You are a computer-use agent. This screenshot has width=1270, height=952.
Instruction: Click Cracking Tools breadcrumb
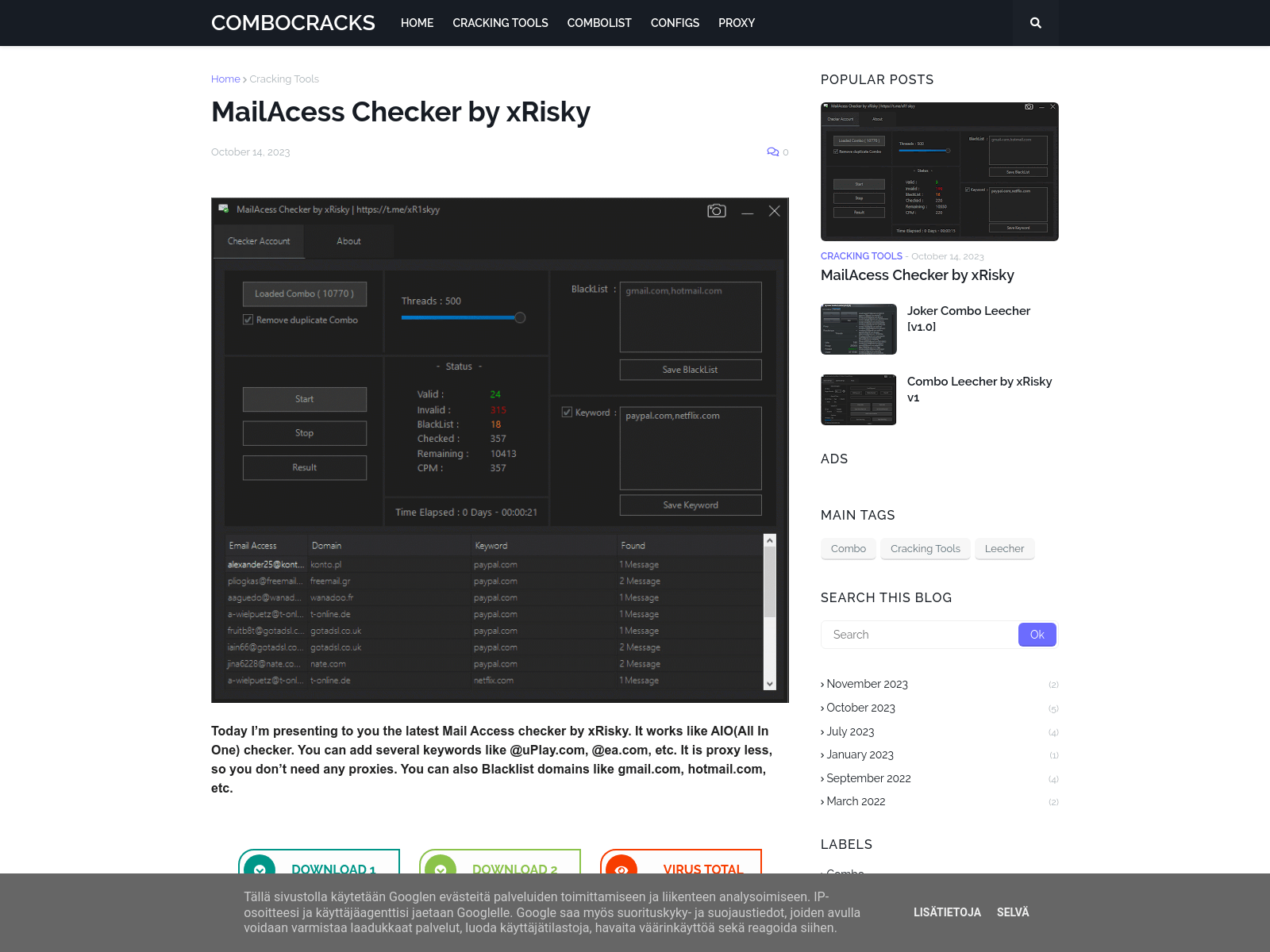pos(284,79)
